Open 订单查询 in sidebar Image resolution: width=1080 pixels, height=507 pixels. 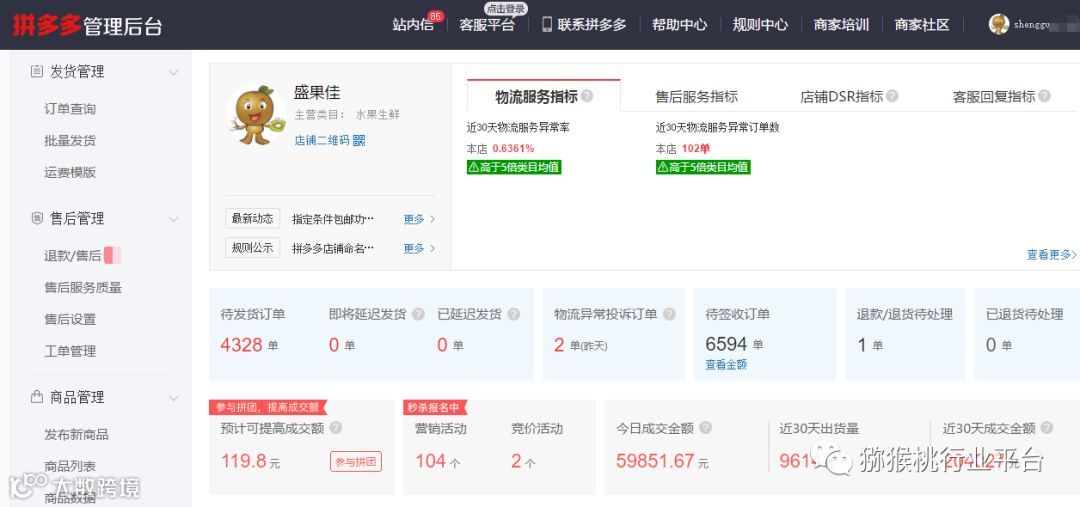pos(70,109)
